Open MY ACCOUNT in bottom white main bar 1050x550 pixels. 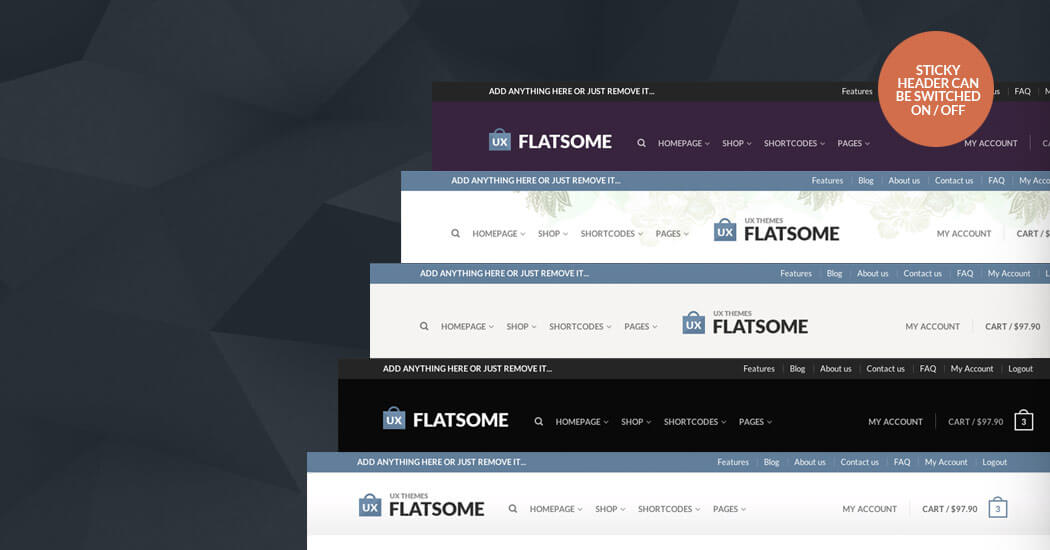(869, 509)
